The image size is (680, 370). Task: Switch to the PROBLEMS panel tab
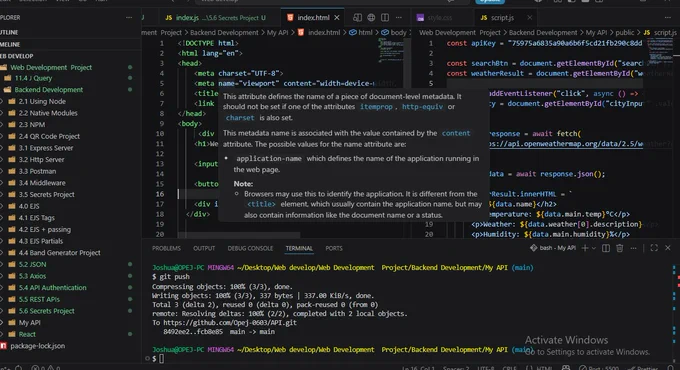166,248
